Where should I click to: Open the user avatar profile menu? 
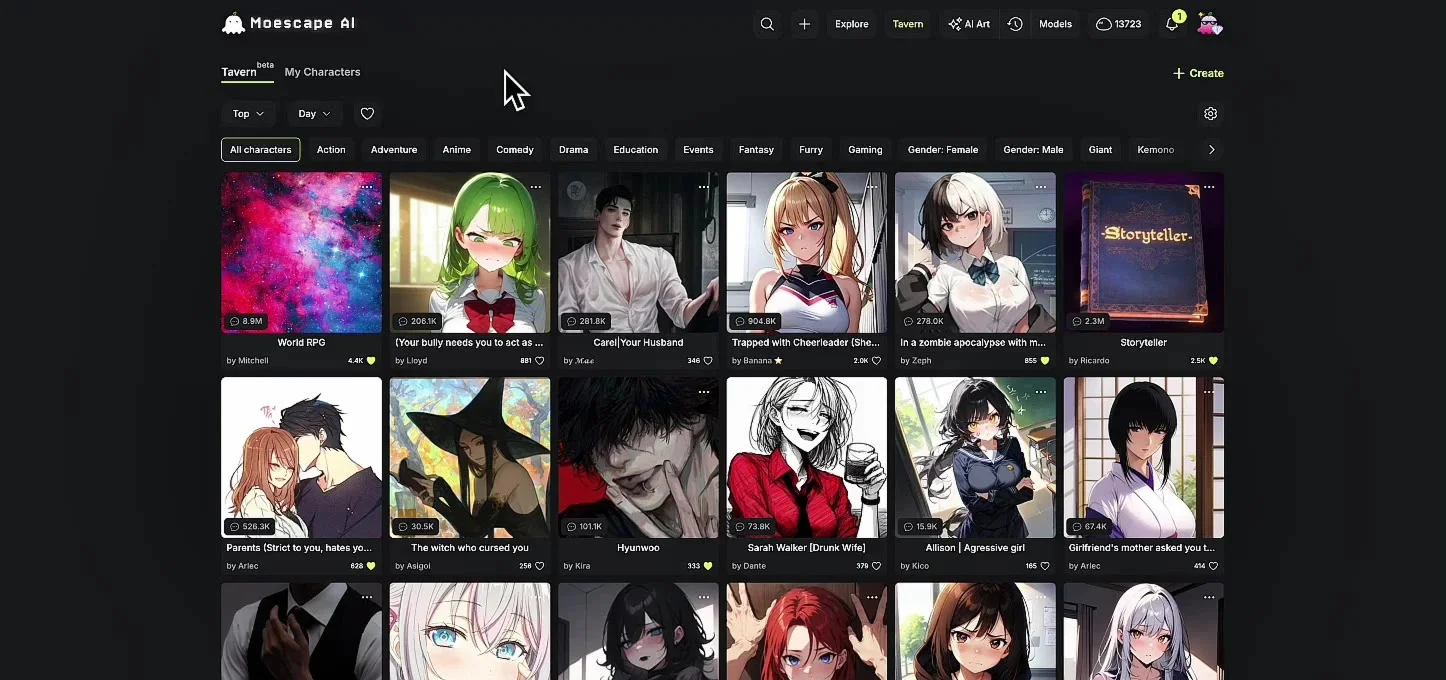pos(1209,24)
